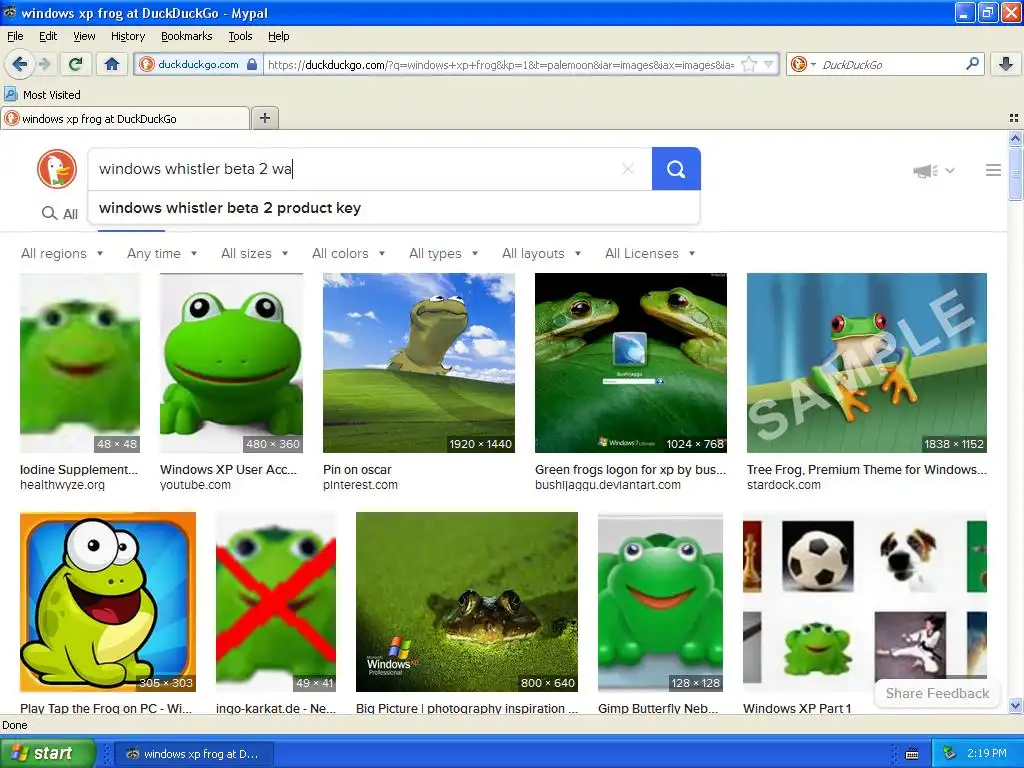
Task: Open the Pin on oscar result title
Action: pos(357,470)
